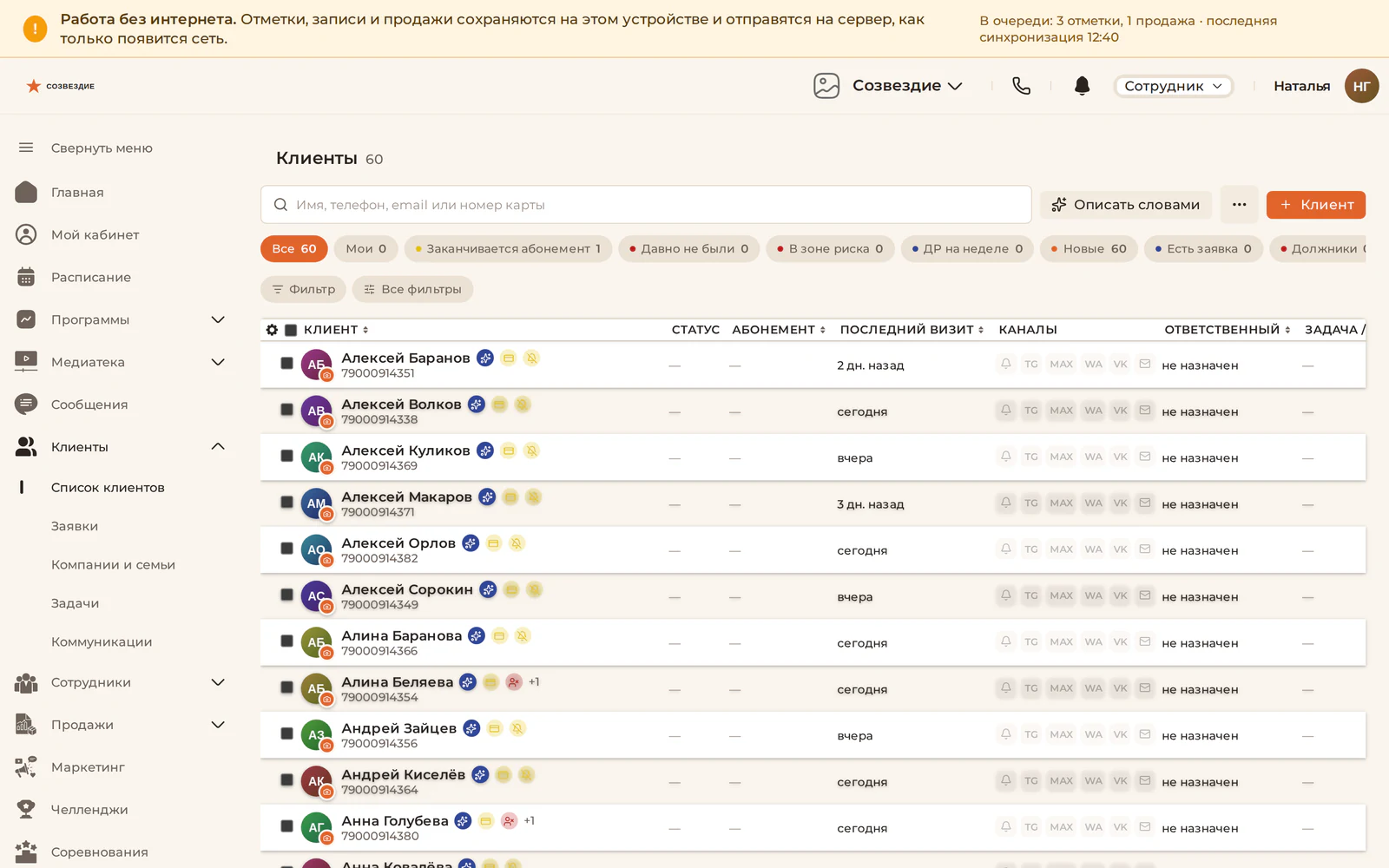Open the Все фильтры button
This screenshot has height=868, width=1389.
coord(412,289)
